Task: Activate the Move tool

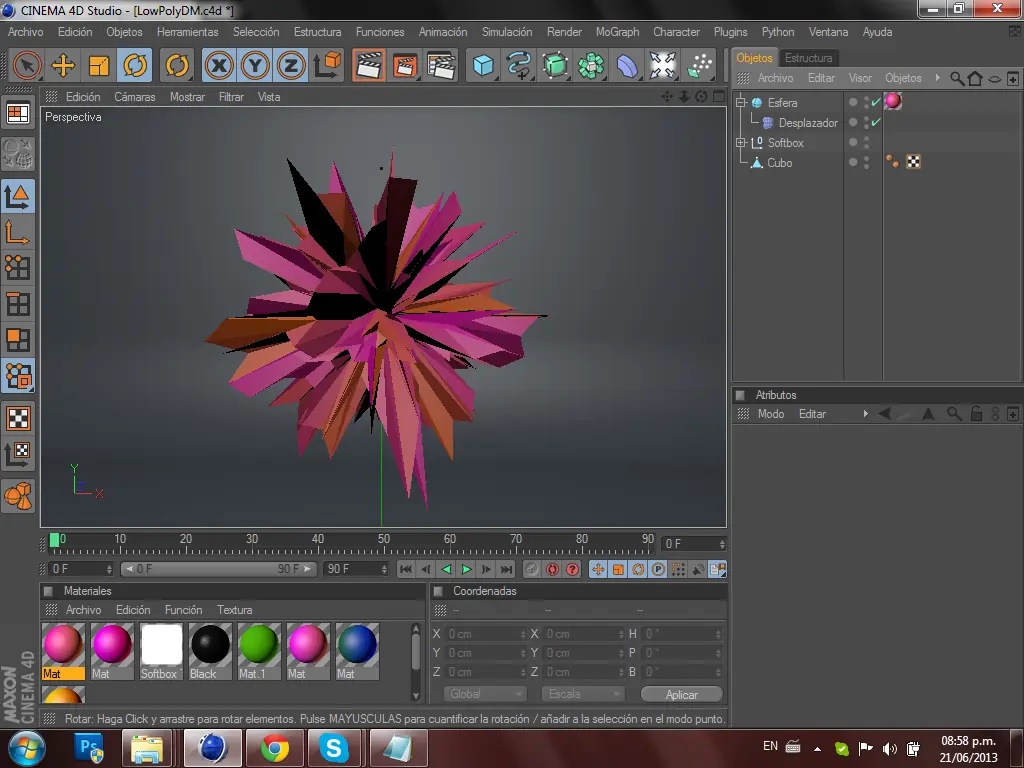Action: (63, 65)
